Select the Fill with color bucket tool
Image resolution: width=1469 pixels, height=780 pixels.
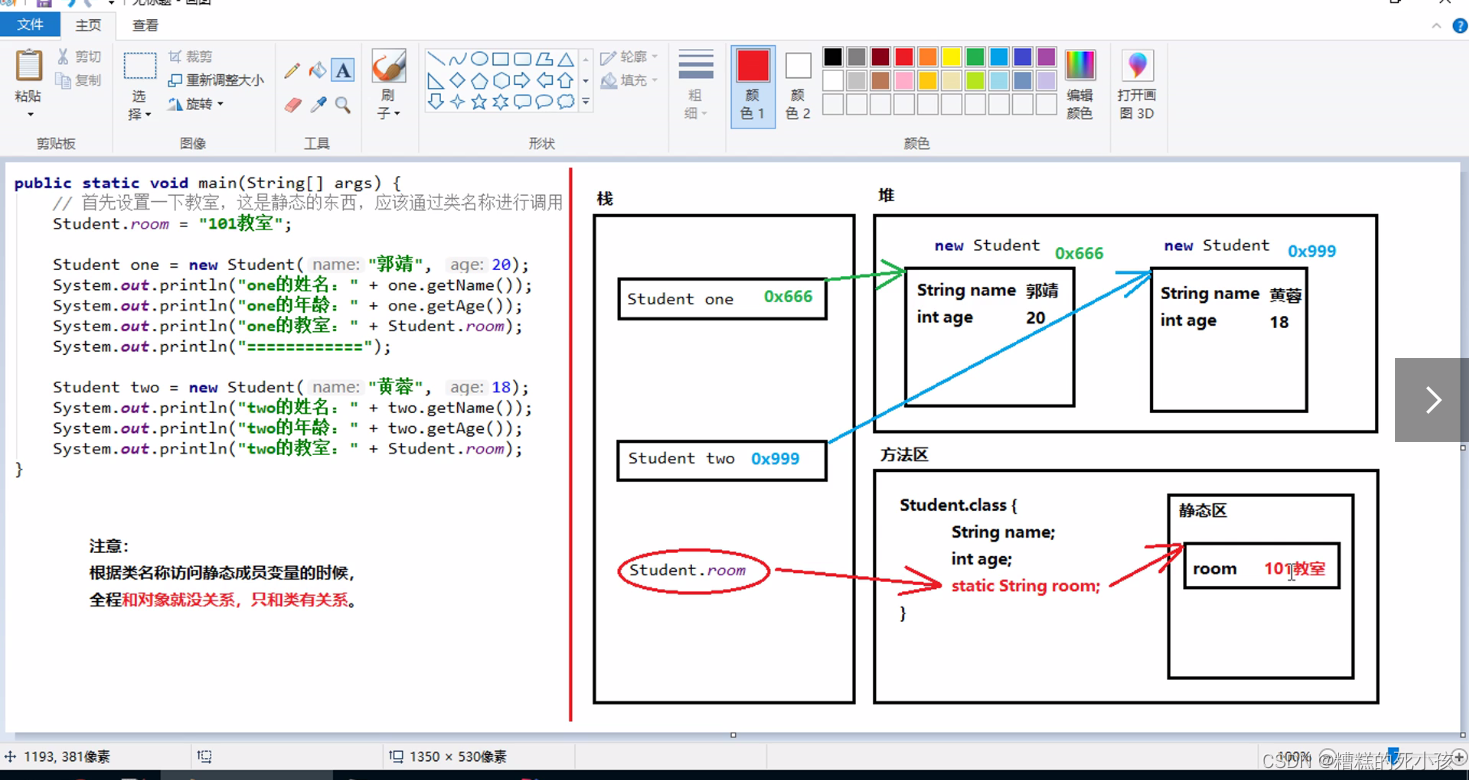(x=315, y=71)
